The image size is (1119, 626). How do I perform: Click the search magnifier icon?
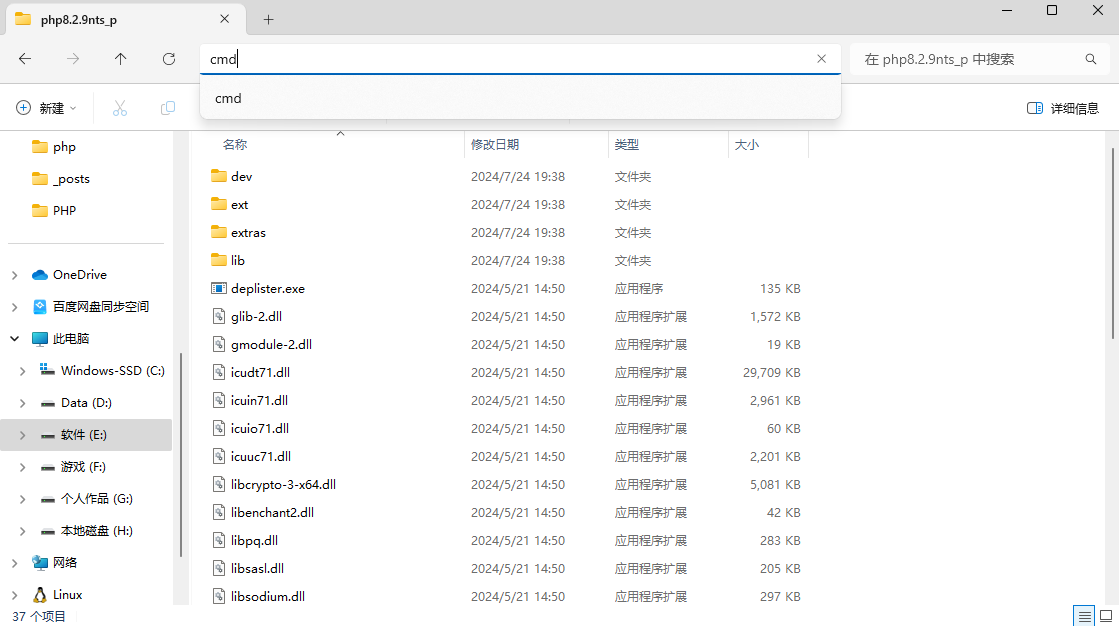(1091, 59)
